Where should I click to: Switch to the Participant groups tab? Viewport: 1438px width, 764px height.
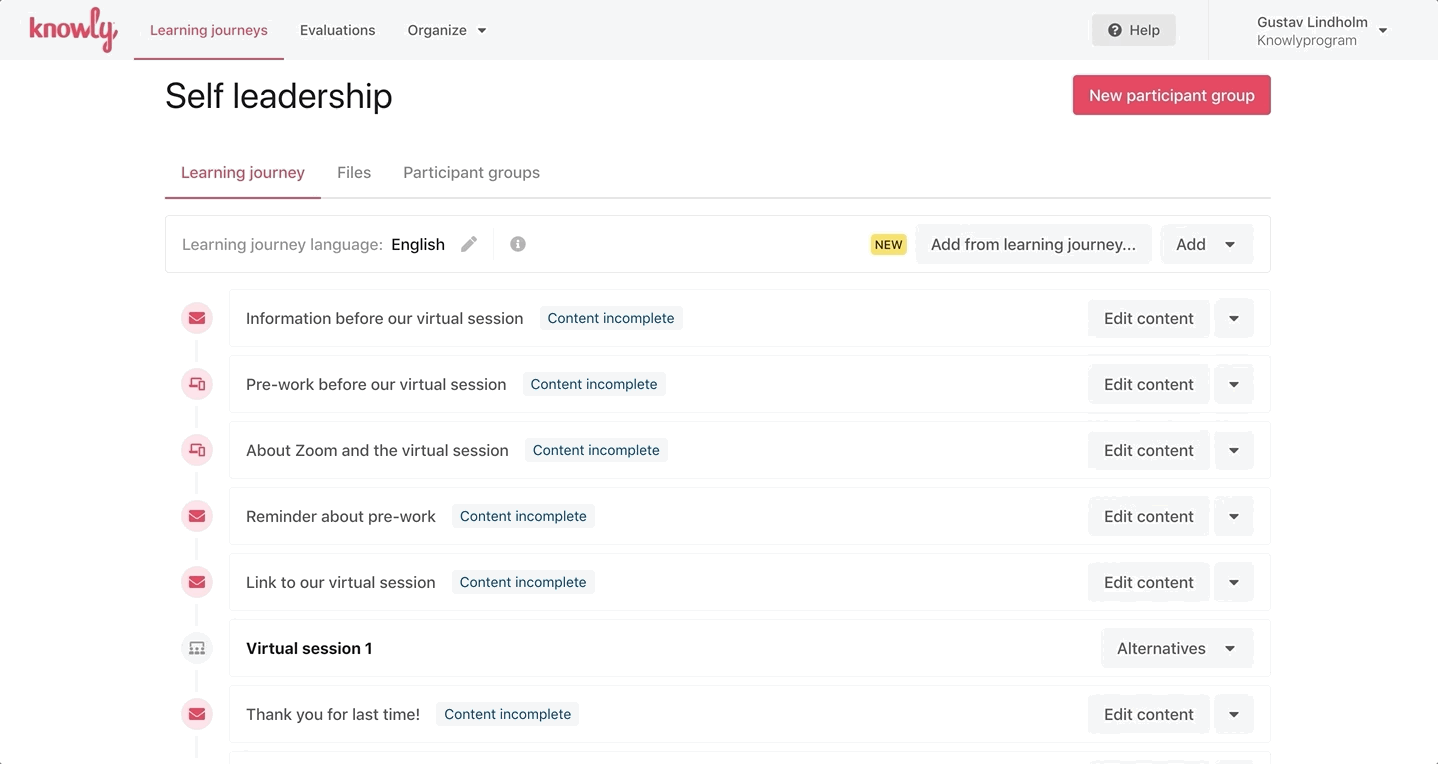(x=471, y=172)
